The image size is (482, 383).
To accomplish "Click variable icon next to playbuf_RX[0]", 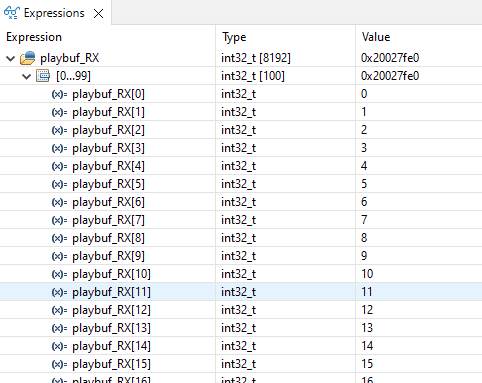I will pyautogui.click(x=59, y=95).
